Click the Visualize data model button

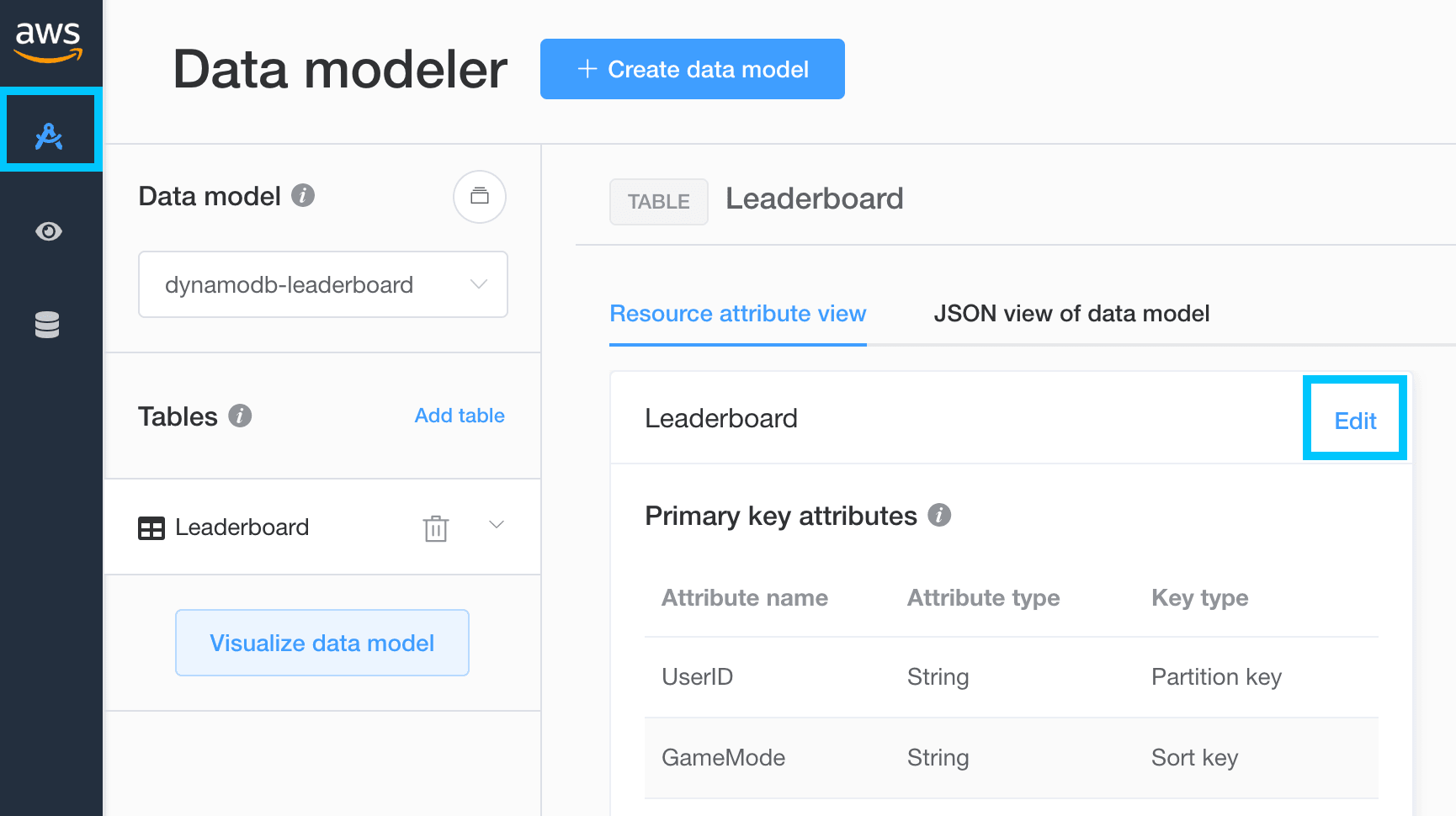point(321,643)
